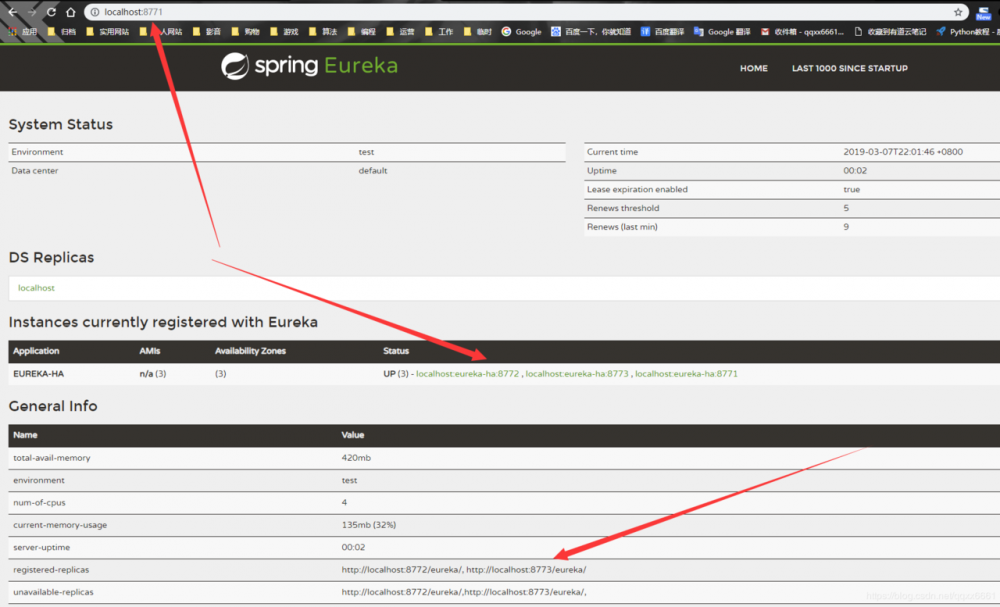Select total-avail-memory value 420mb
1000x607 pixels.
click(x=356, y=458)
